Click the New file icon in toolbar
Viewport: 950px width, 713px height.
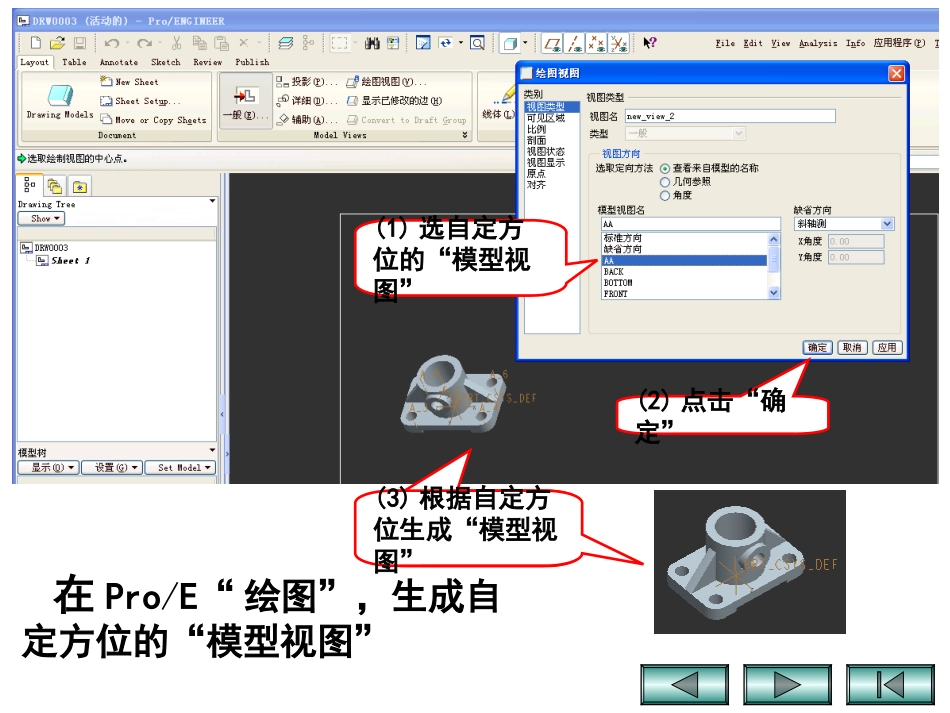(x=36, y=42)
